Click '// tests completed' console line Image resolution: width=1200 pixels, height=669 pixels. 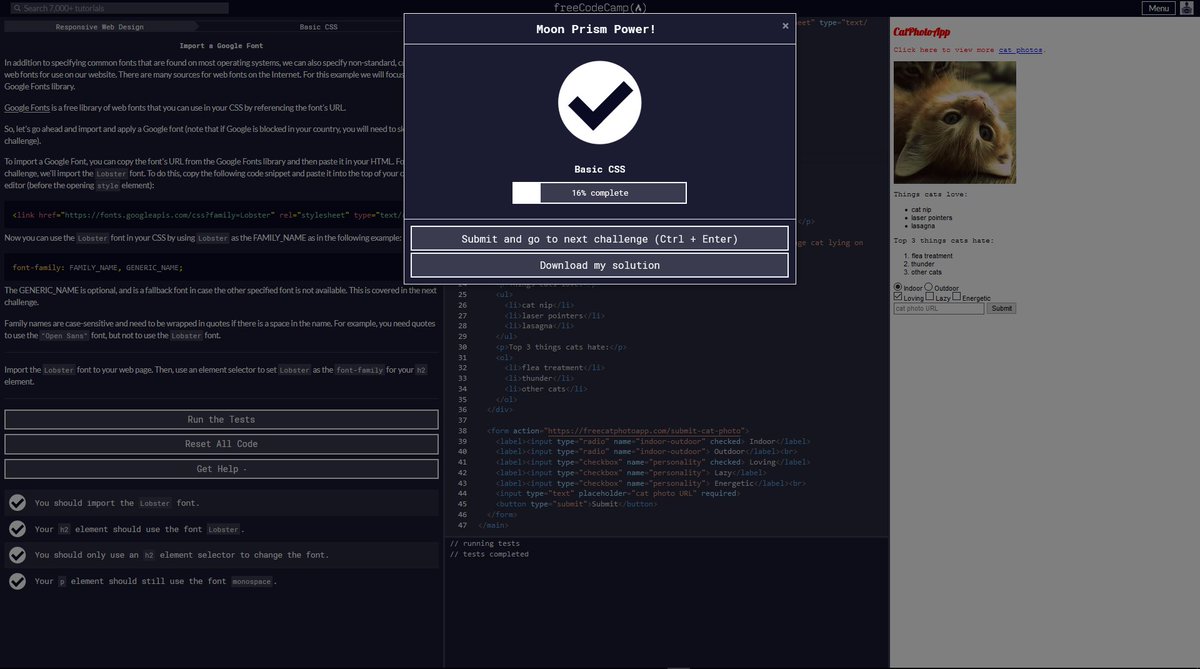[x=489, y=554]
